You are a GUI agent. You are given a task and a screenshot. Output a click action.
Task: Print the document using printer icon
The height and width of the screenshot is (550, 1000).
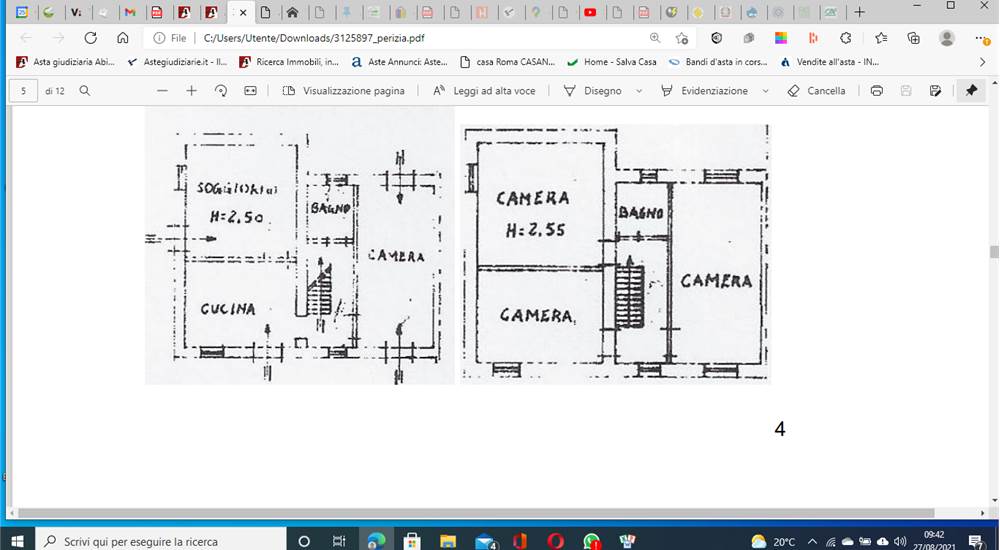877,91
